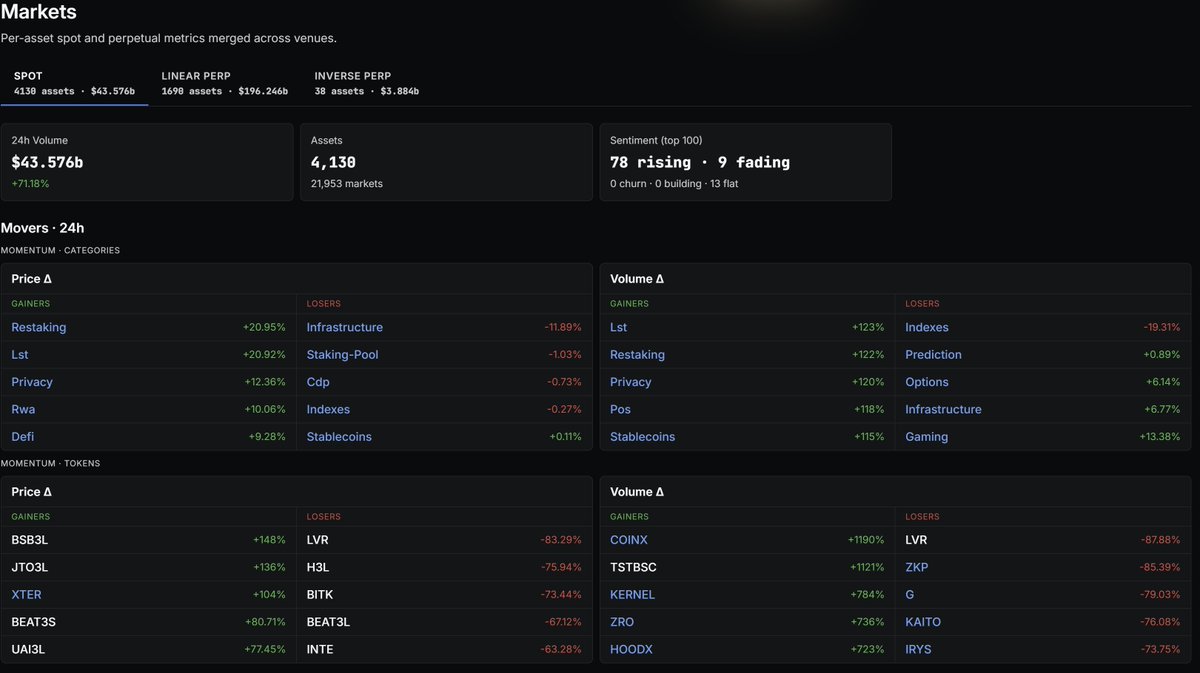Click the -73.75% IRYS value
This screenshot has width=1200, height=673.
1160,649
